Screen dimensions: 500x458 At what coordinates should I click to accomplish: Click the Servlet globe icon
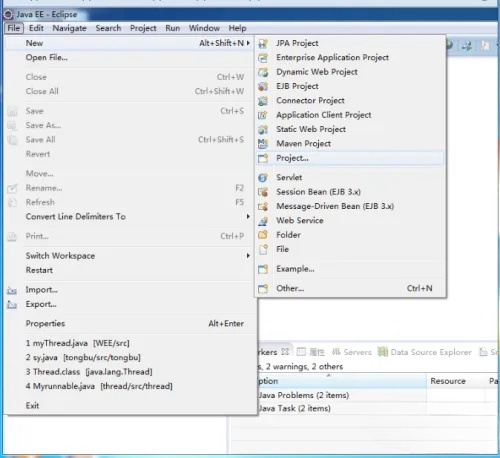(x=263, y=178)
